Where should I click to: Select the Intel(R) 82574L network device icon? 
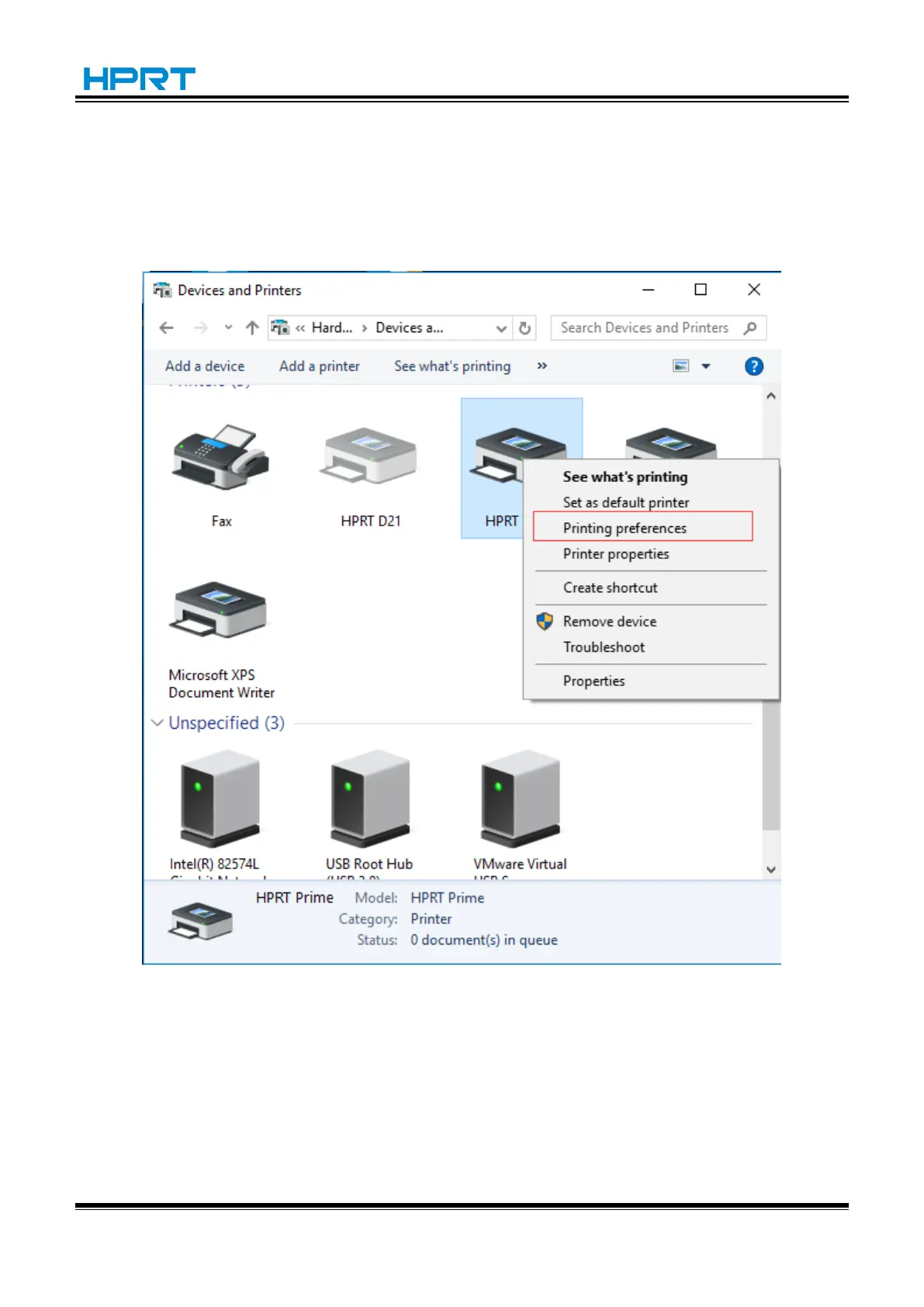pyautogui.click(x=220, y=798)
